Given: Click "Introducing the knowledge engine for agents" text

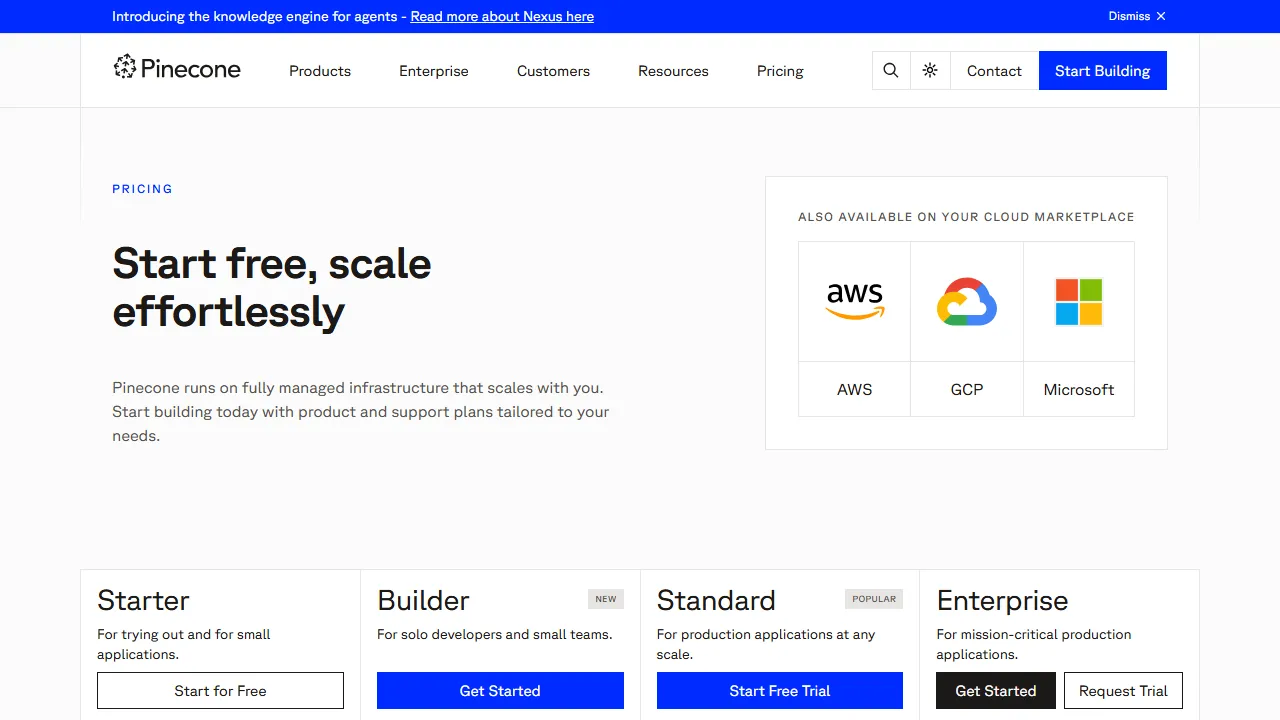Looking at the screenshot, I should [254, 16].
